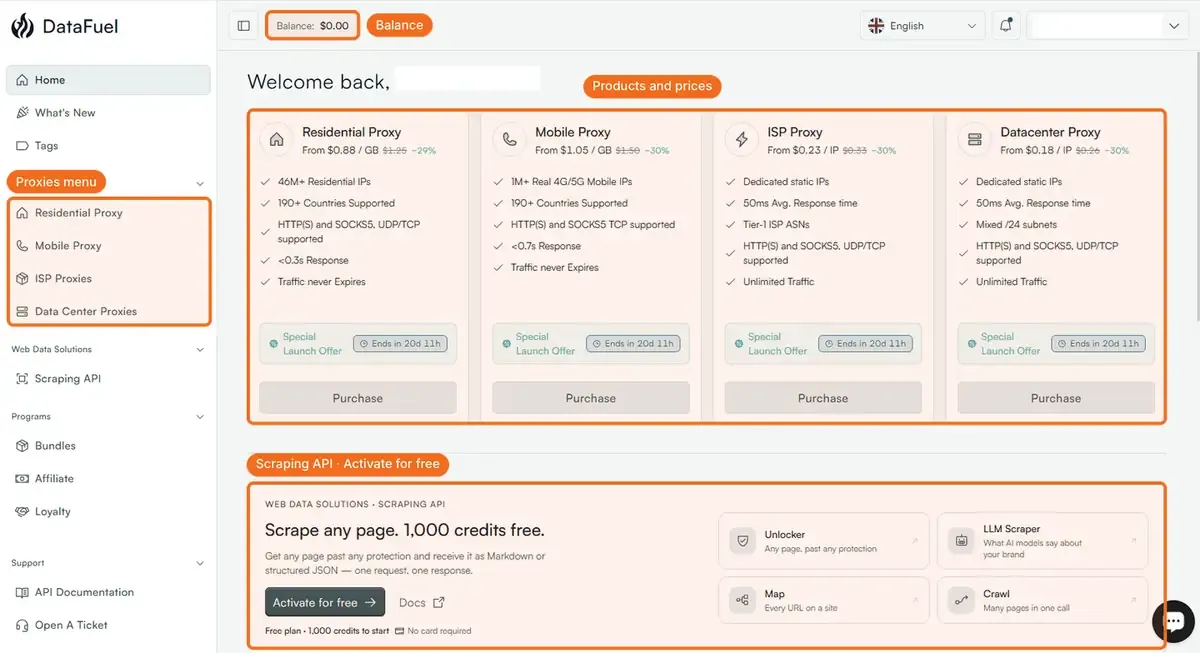Open the account dropdown at top right
Viewport: 1200px width, 653px height.
tap(1108, 26)
